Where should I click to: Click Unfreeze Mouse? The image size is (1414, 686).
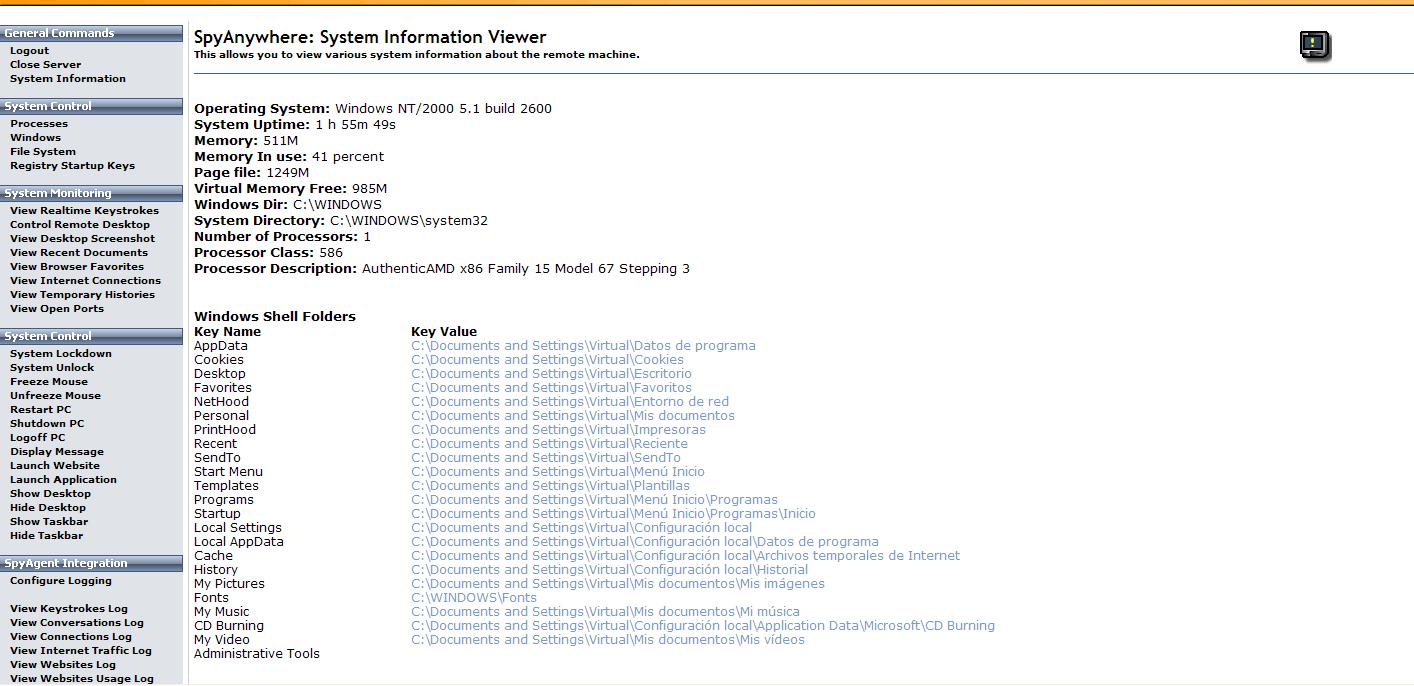click(55, 396)
